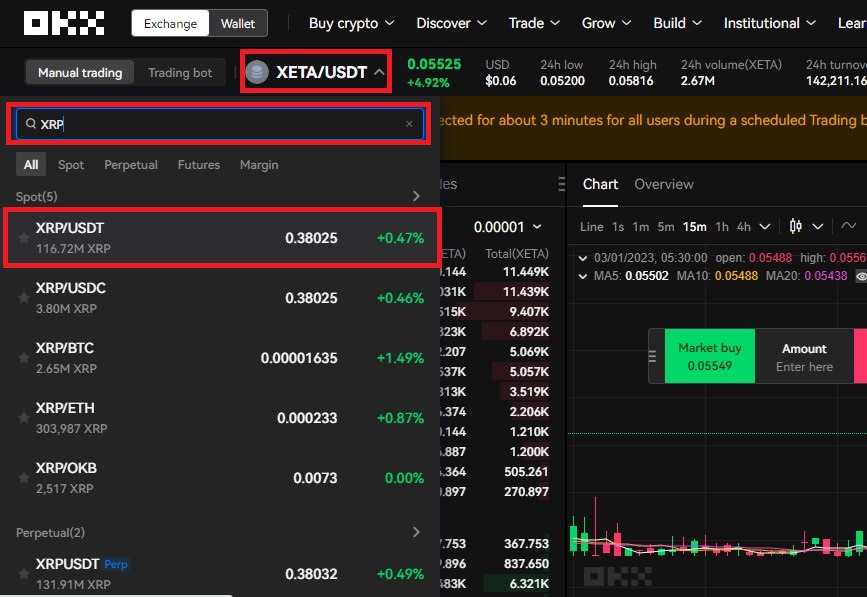The height and width of the screenshot is (597, 867).
Task: Toggle moving average visibility eye icon
Action: (x=861, y=275)
